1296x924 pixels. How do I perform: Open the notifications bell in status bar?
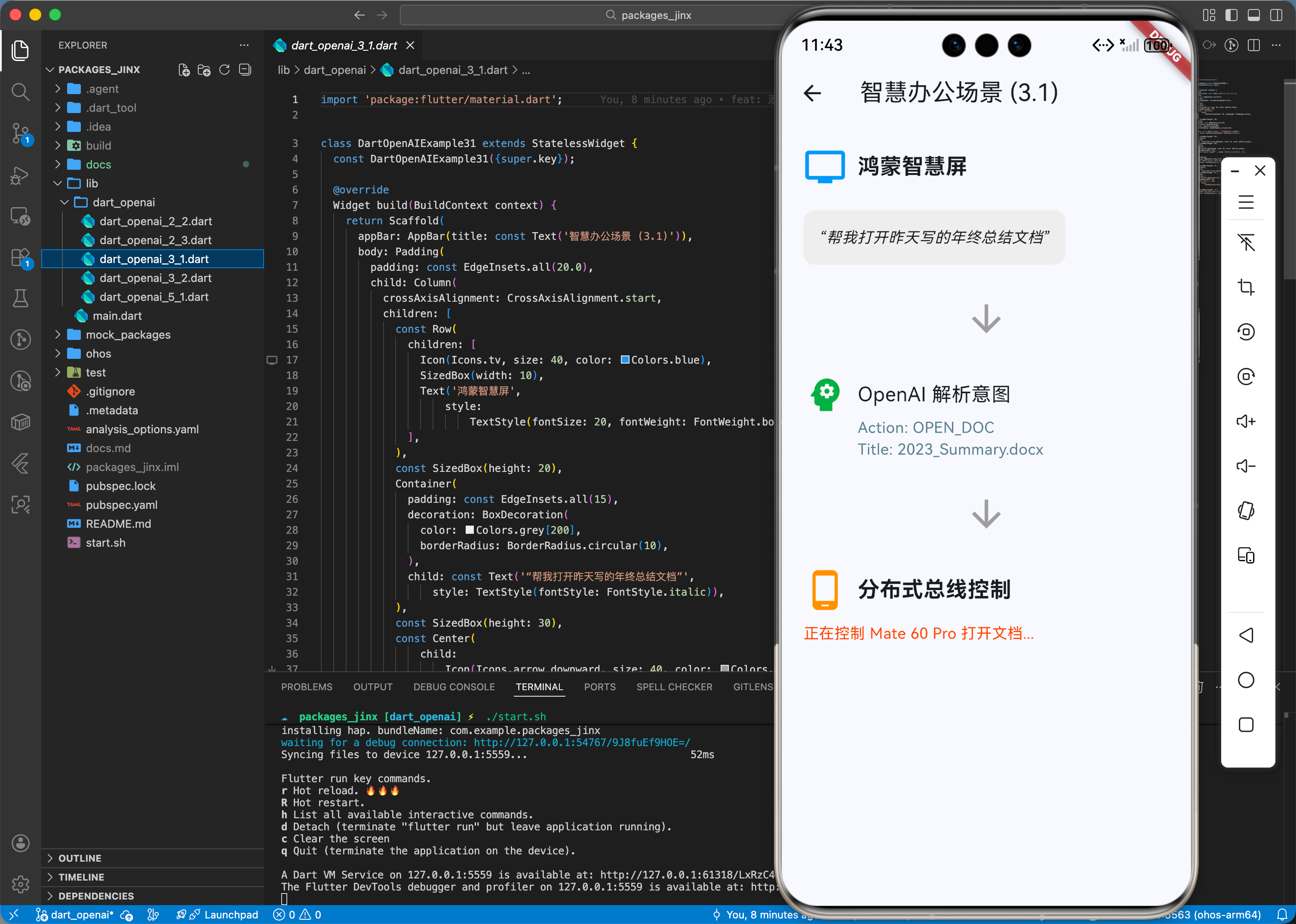[1282, 914]
